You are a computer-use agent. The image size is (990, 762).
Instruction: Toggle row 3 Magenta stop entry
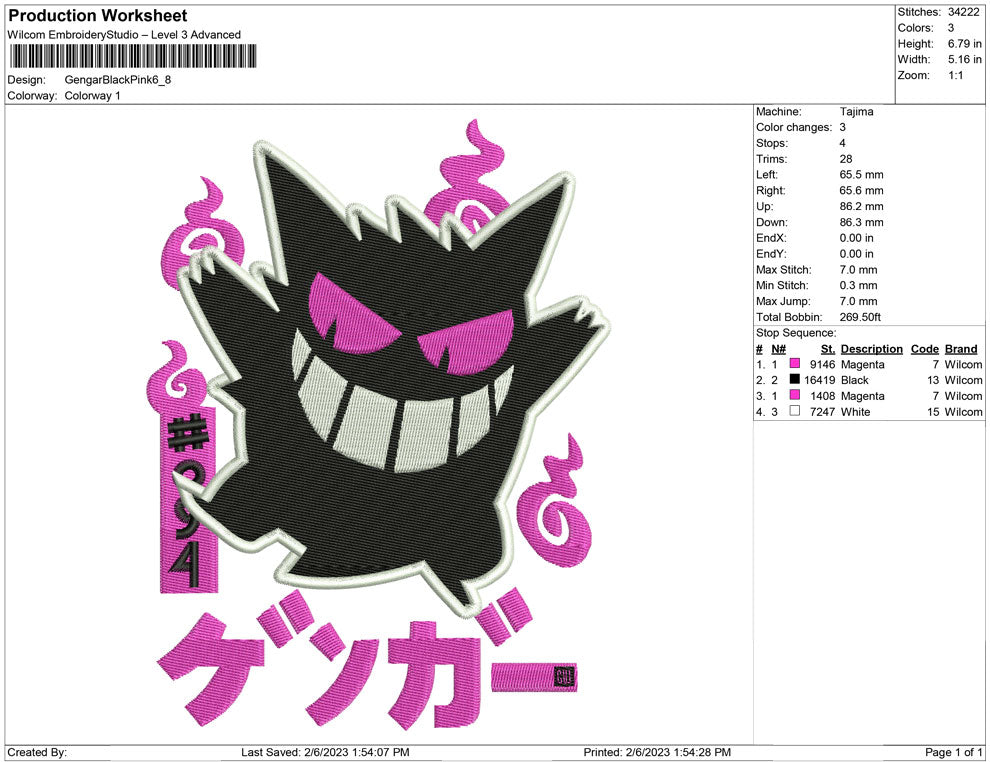[795, 396]
